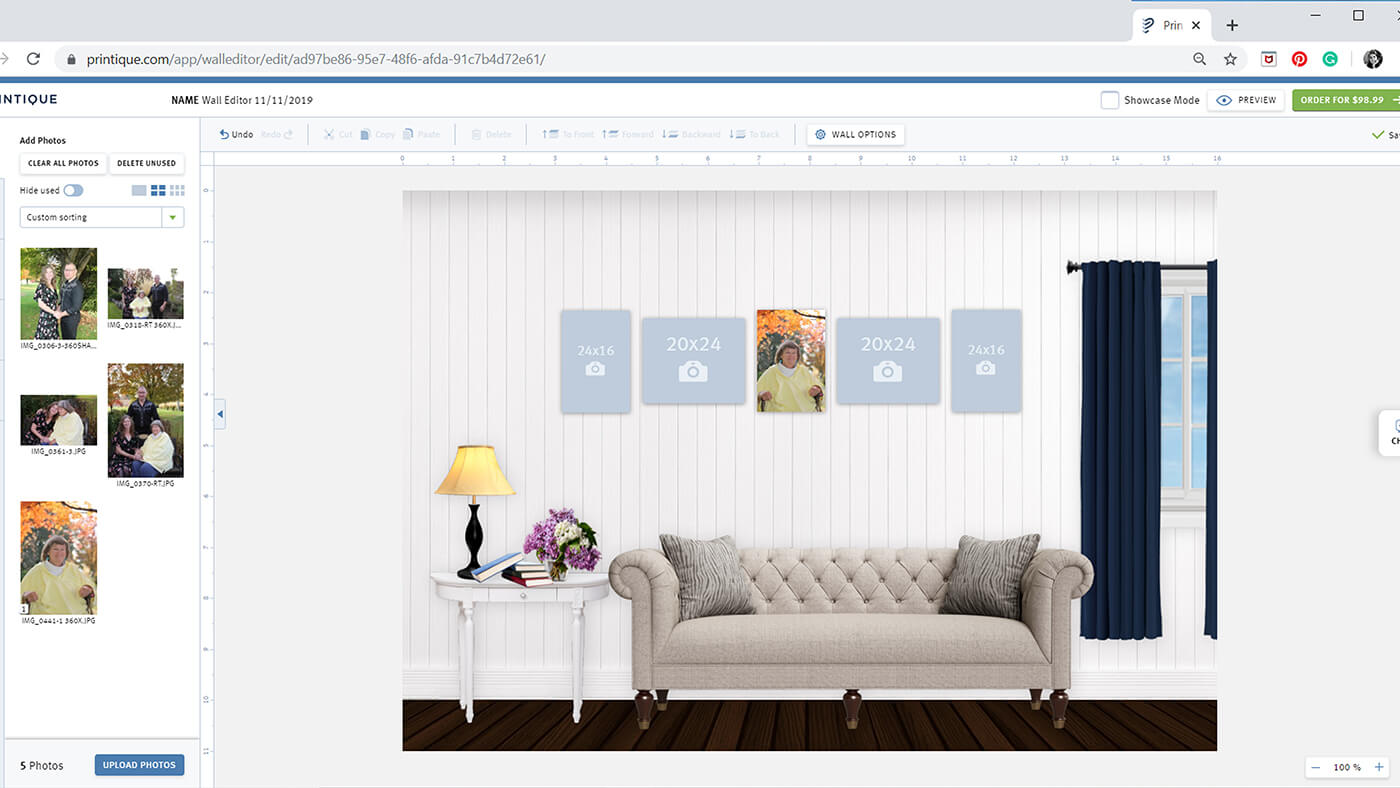Toggle the Hide used switch

pos(73,190)
